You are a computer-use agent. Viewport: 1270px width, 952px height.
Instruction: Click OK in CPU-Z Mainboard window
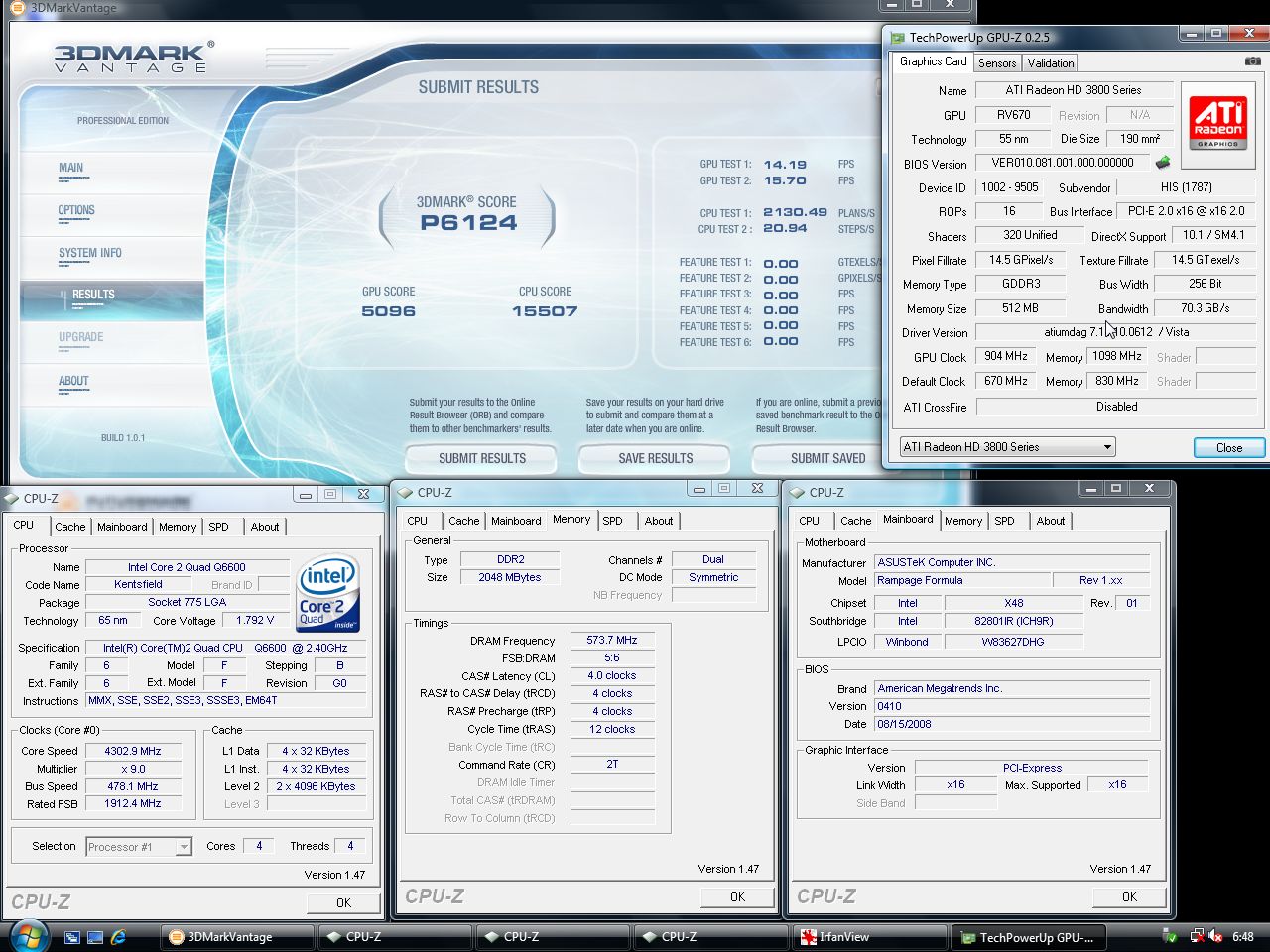[x=1129, y=896]
